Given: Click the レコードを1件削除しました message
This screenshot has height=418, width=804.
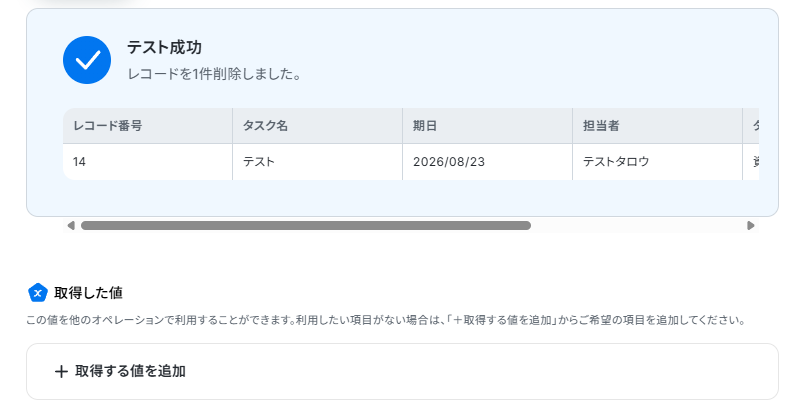Looking at the screenshot, I should point(214,74).
